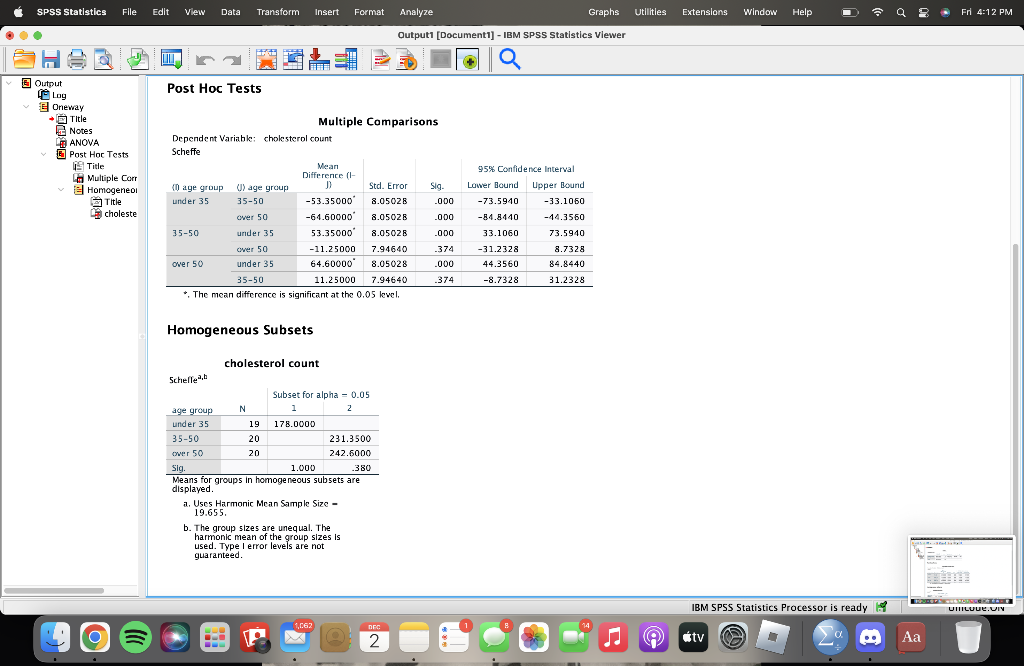Click the clock in the menu bar
Image resolution: width=1024 pixels, height=666 pixels.
[987, 12]
